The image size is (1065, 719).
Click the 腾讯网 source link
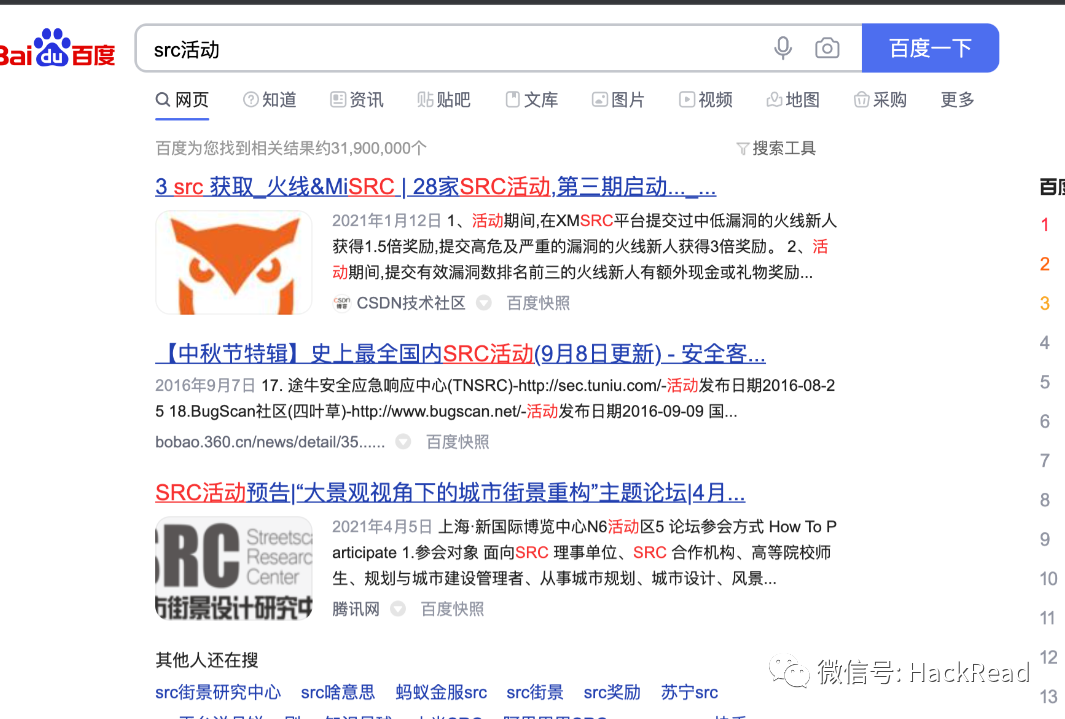[356, 609]
